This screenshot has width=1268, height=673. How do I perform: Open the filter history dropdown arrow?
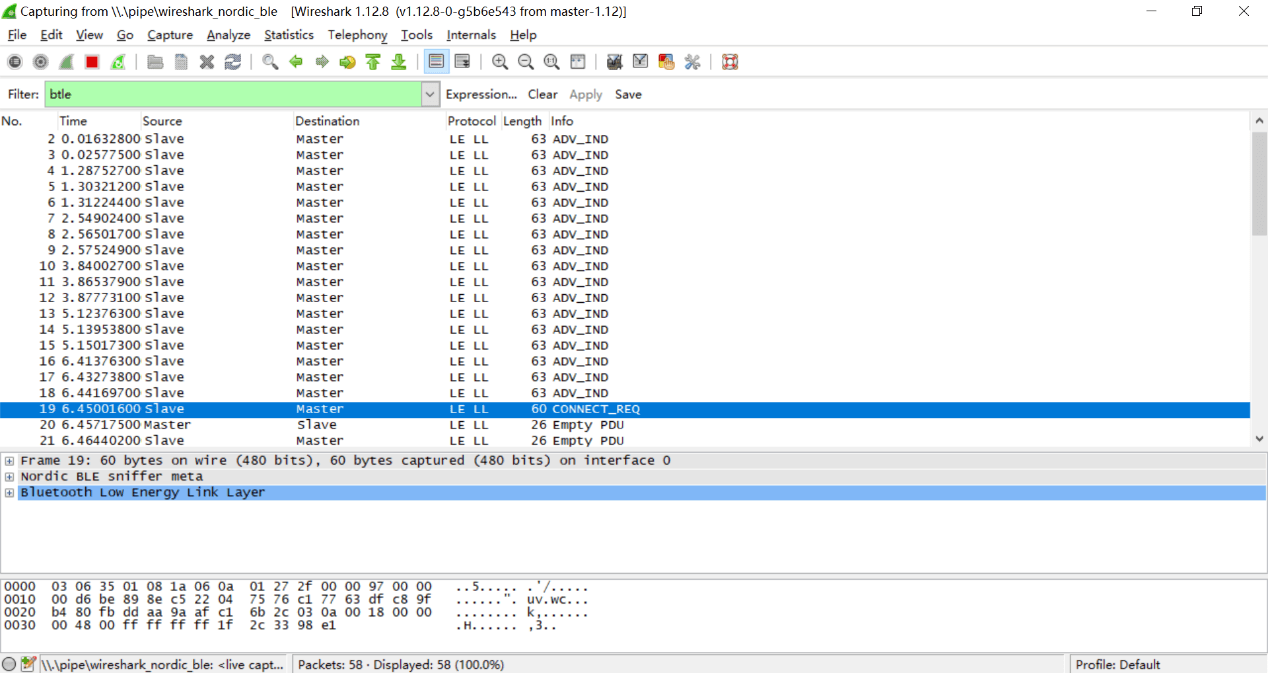point(430,94)
